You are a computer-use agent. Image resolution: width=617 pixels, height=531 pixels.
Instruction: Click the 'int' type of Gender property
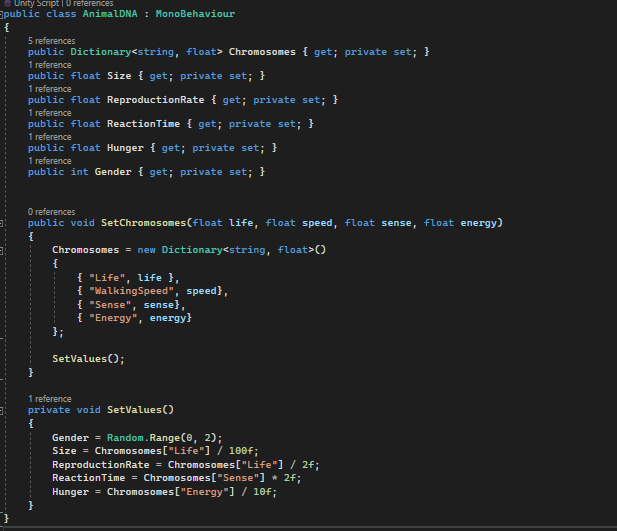(79, 172)
